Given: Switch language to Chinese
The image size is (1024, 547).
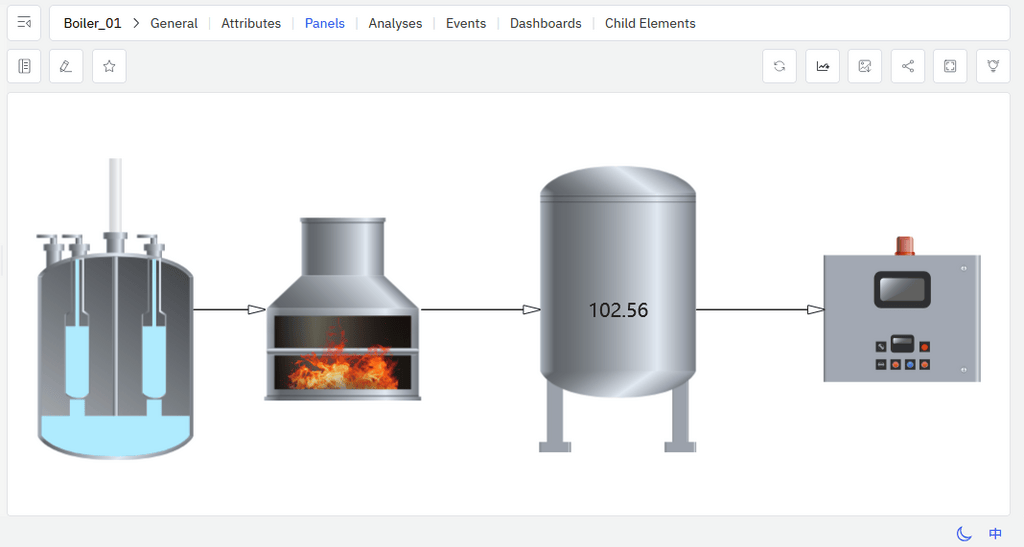Looking at the screenshot, I should pos(995,534).
